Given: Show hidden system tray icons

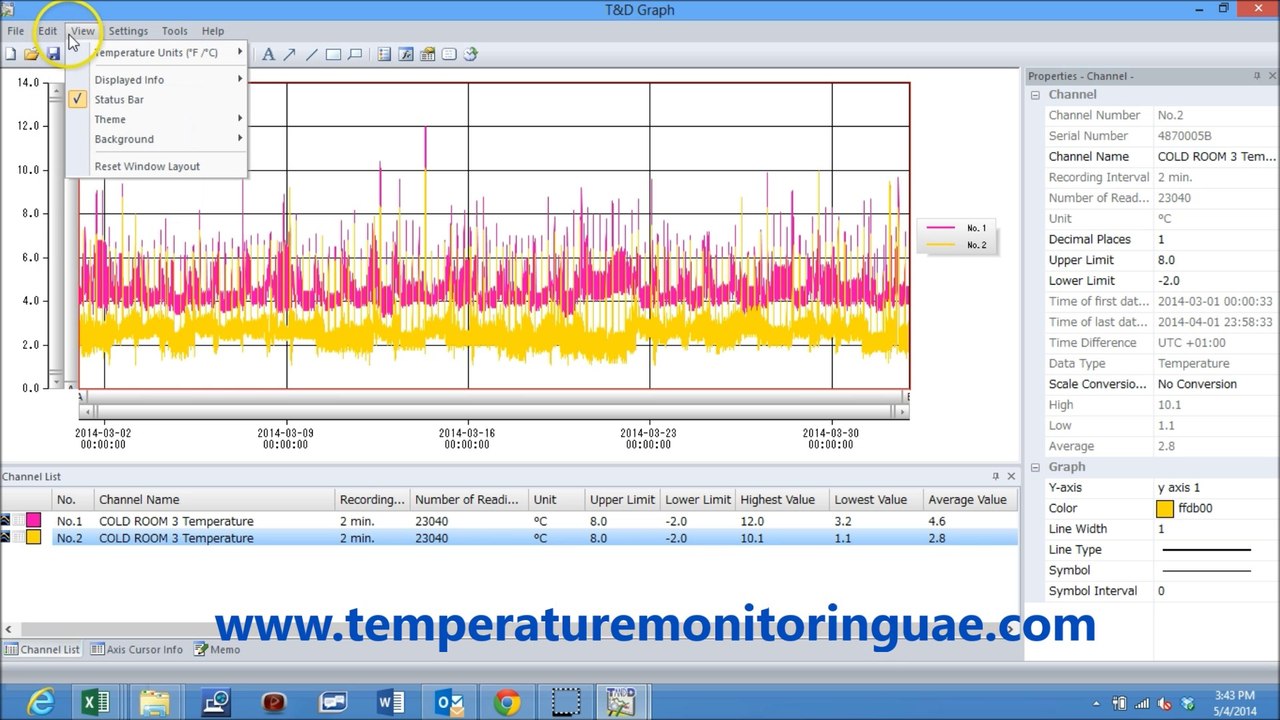Looking at the screenshot, I should [x=1097, y=703].
